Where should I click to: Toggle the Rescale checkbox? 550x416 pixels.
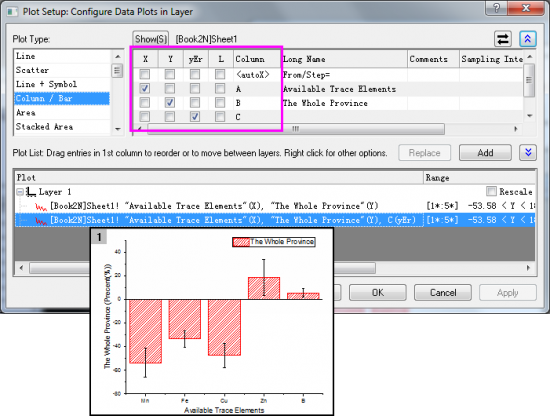coord(491,191)
